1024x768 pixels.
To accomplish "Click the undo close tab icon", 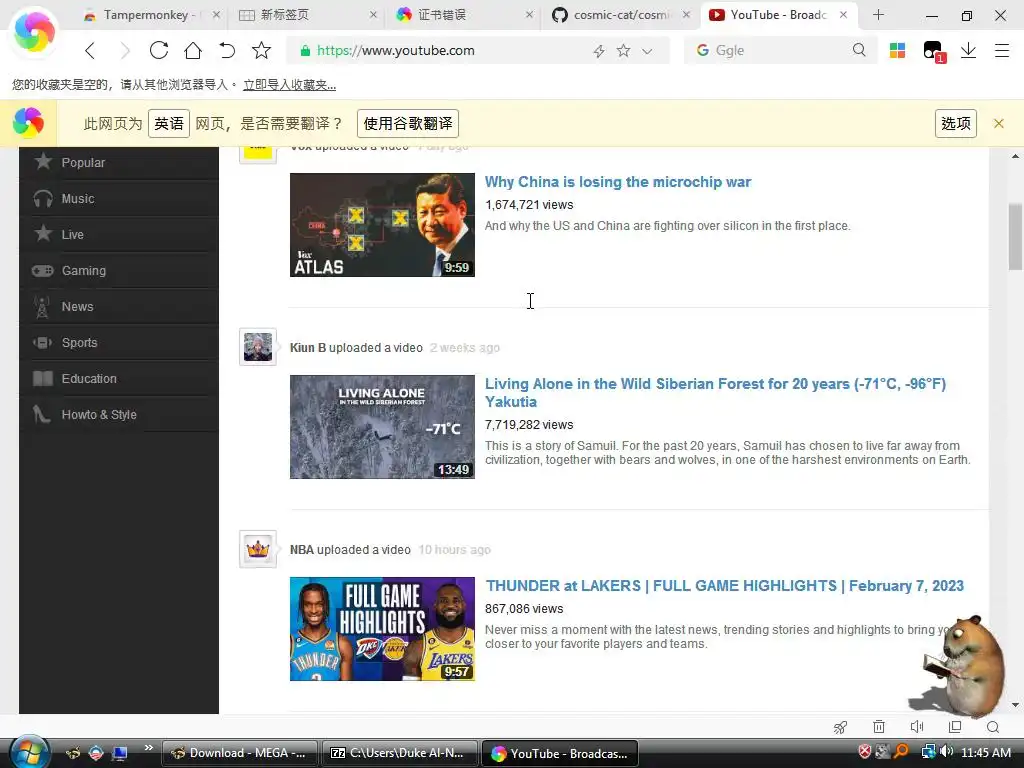I will (227, 50).
